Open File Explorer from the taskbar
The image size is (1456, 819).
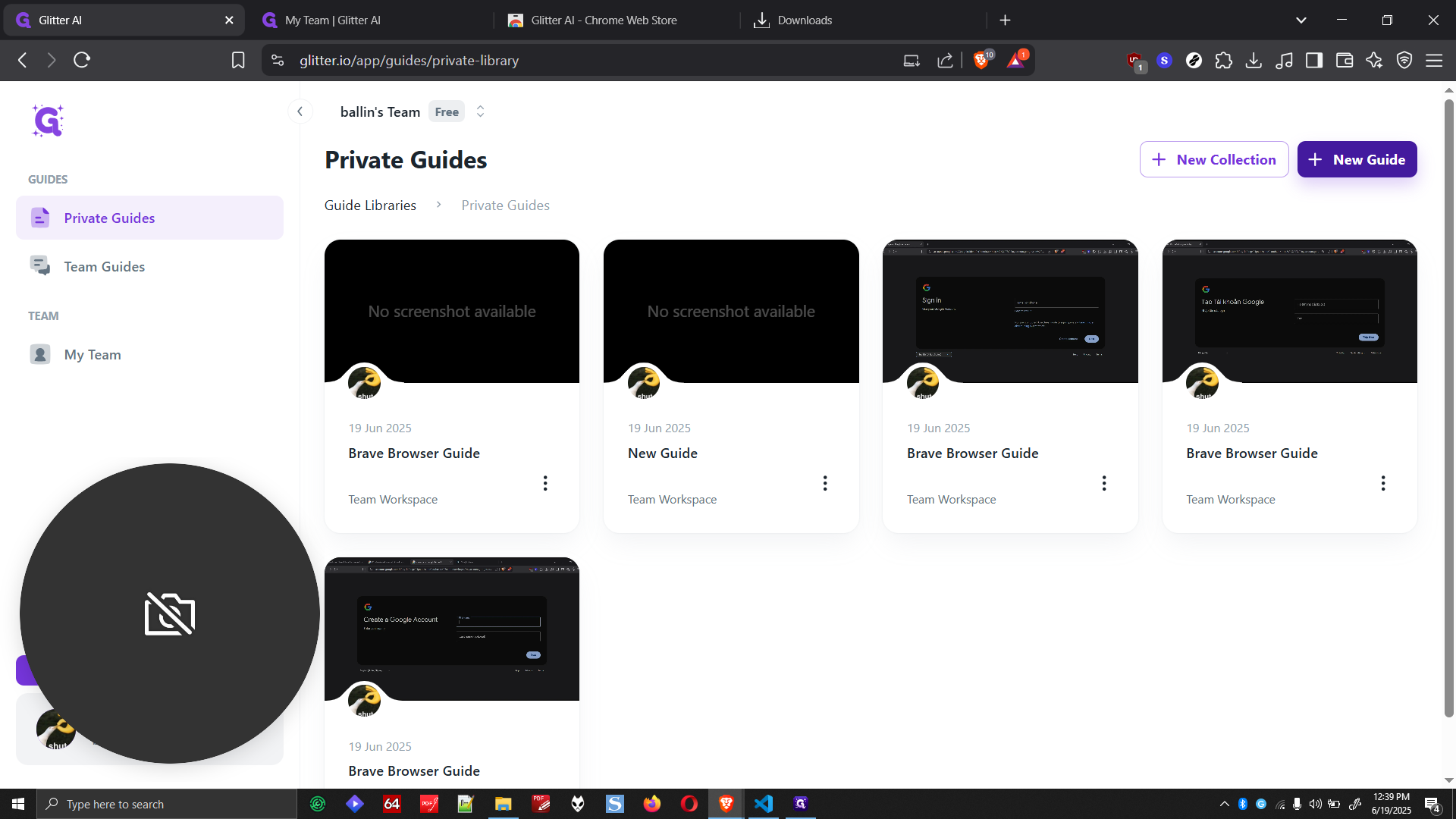point(504,804)
